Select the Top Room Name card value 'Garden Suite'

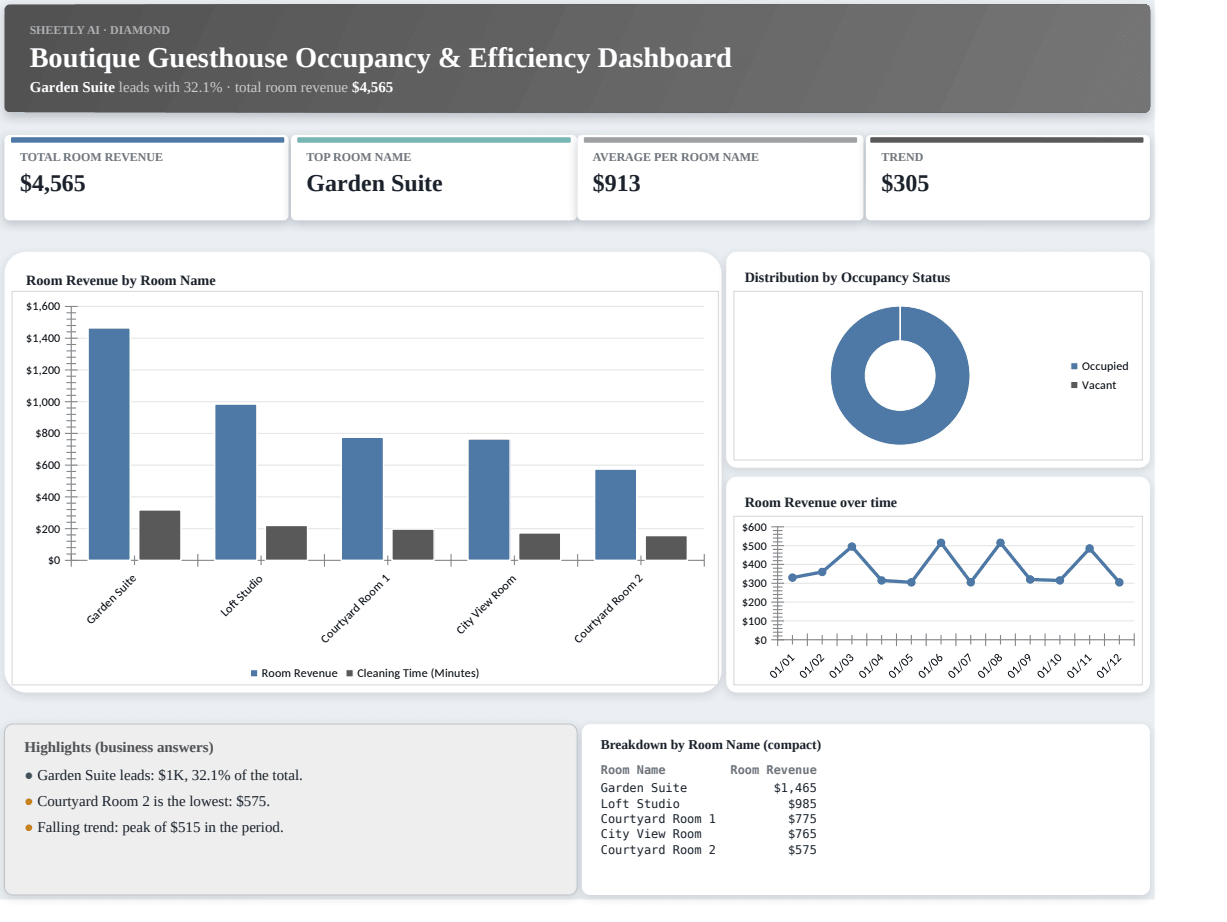coord(374,183)
